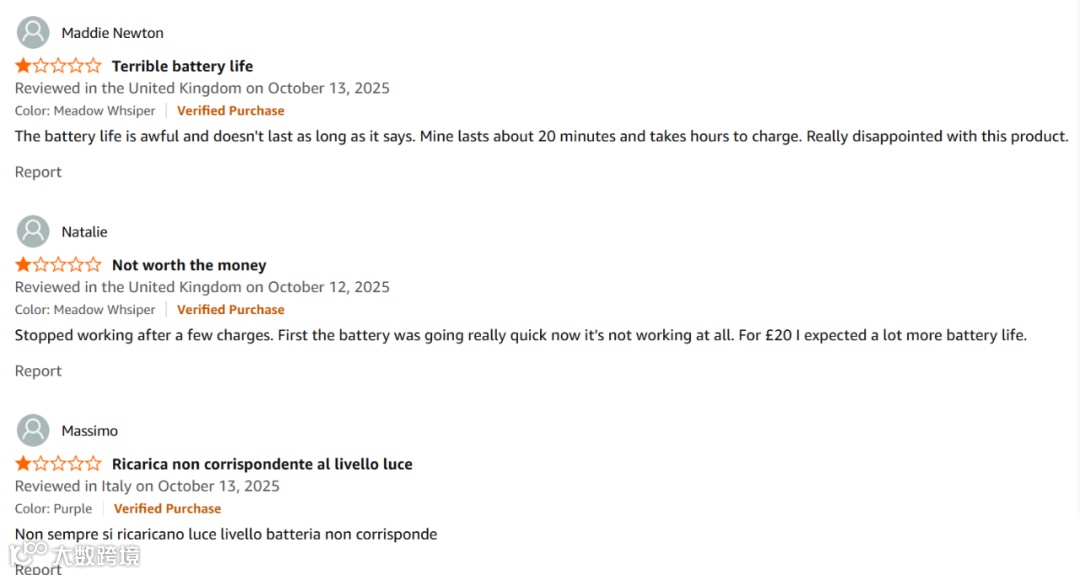Open review Ricarica non corrispondente al livello luce
Screen dimensions: 1080x575
(262, 464)
